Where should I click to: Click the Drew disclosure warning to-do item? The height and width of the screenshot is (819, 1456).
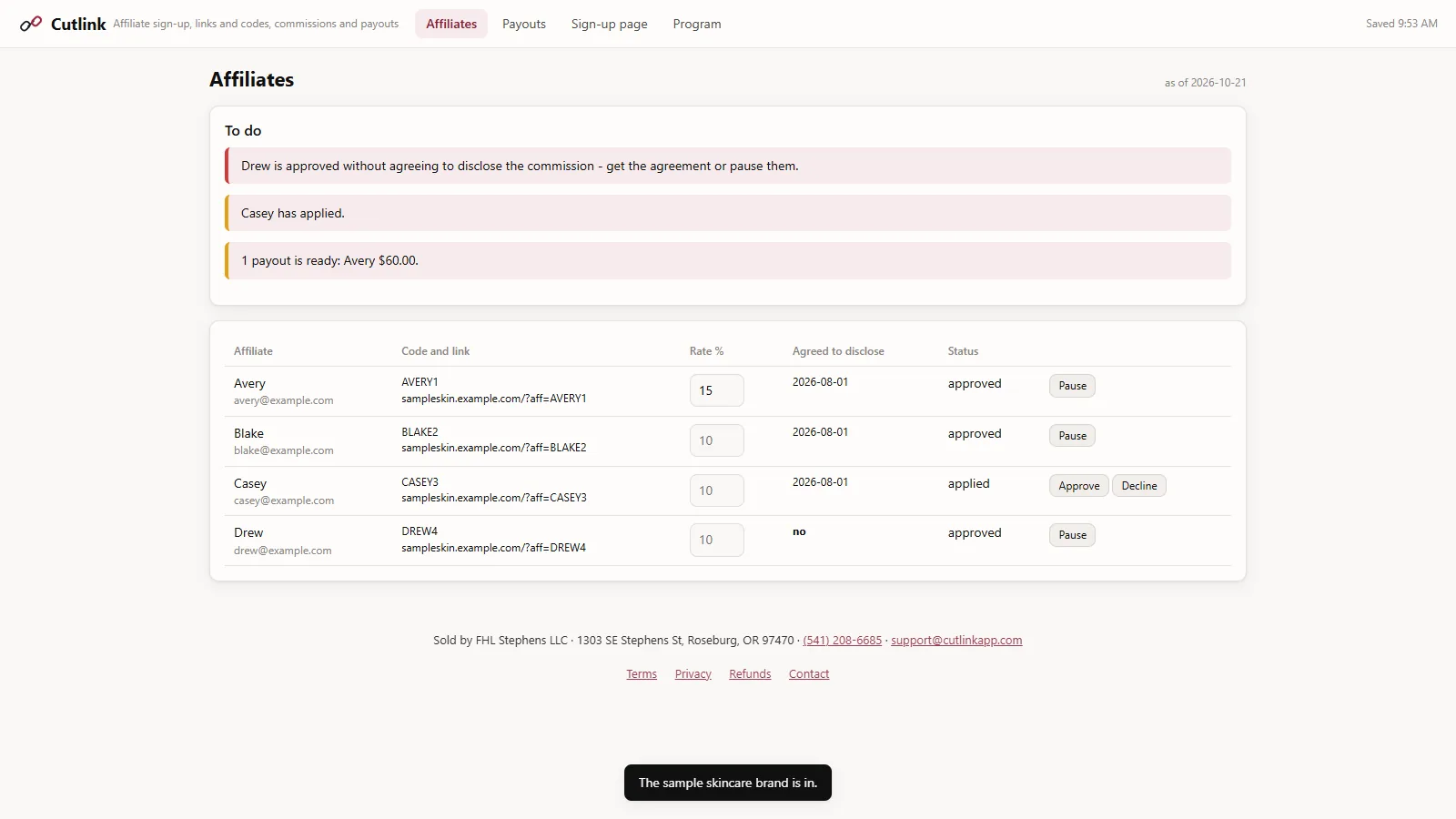728,166
